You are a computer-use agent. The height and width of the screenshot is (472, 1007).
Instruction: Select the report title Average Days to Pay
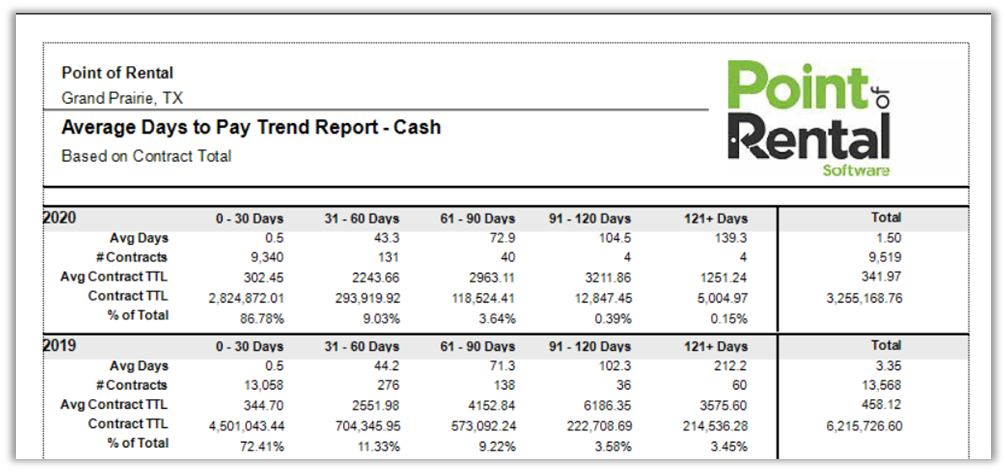[x=250, y=128]
